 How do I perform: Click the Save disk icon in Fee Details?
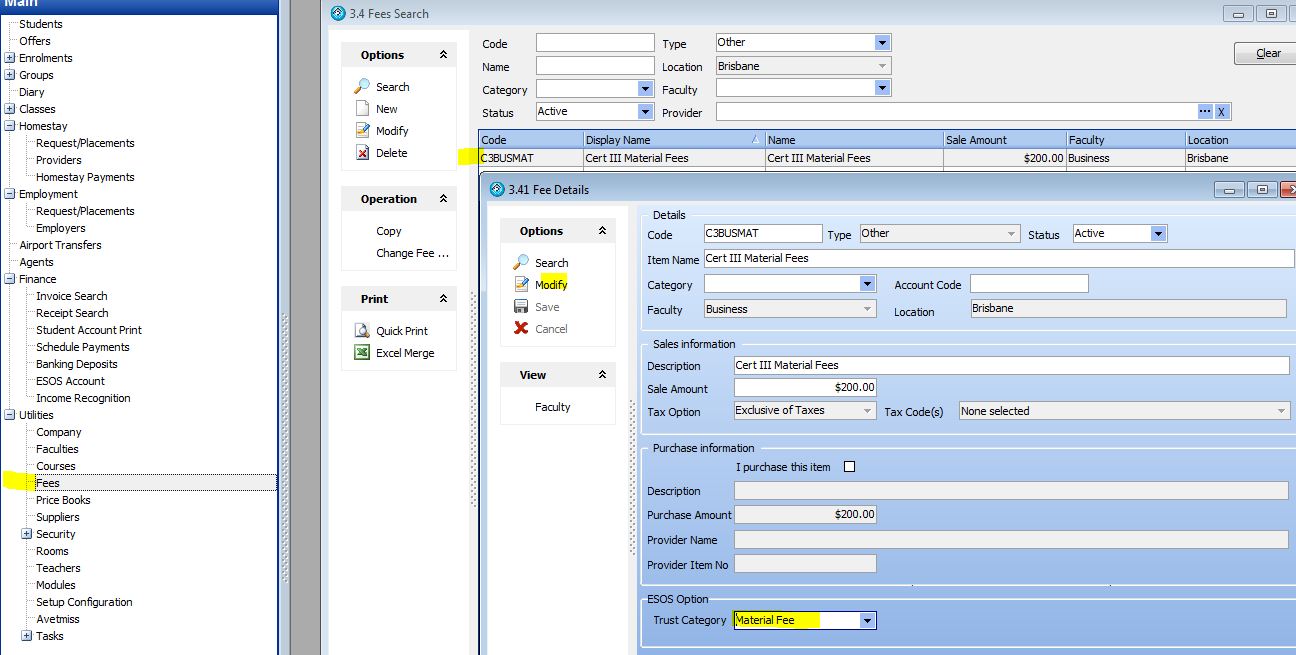point(521,307)
